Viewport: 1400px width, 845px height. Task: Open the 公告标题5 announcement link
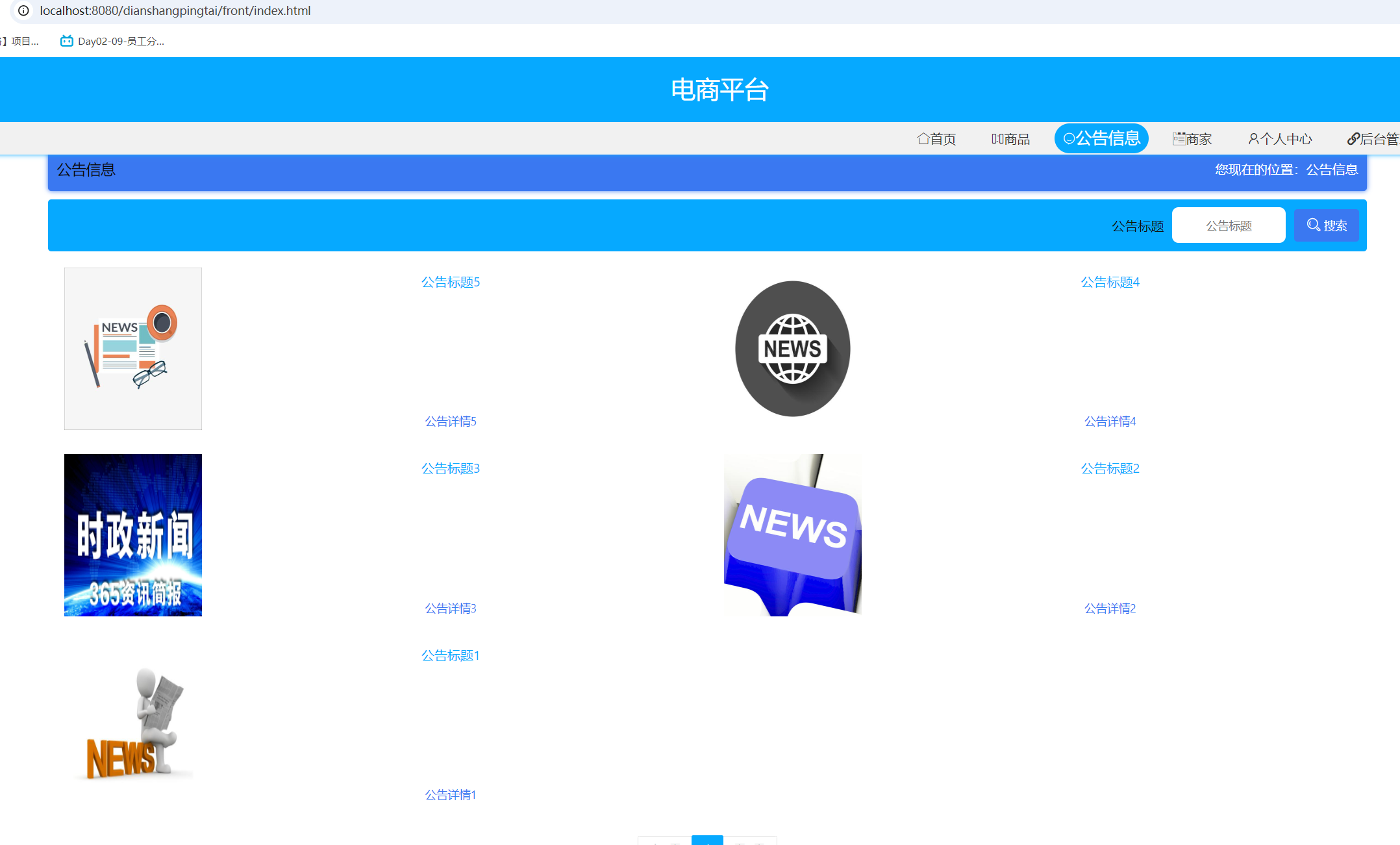point(450,282)
